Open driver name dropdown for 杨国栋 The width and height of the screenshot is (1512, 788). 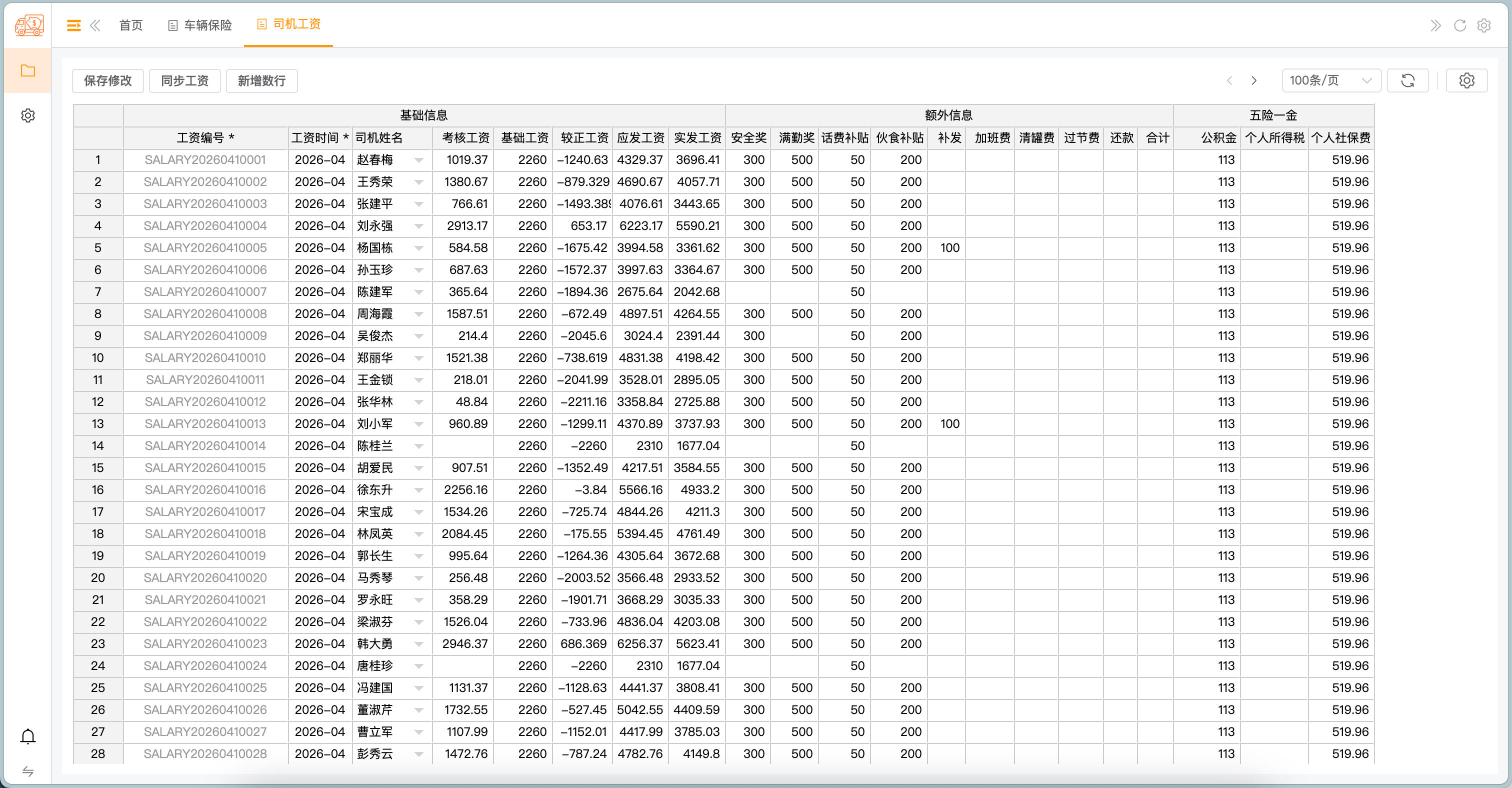418,248
